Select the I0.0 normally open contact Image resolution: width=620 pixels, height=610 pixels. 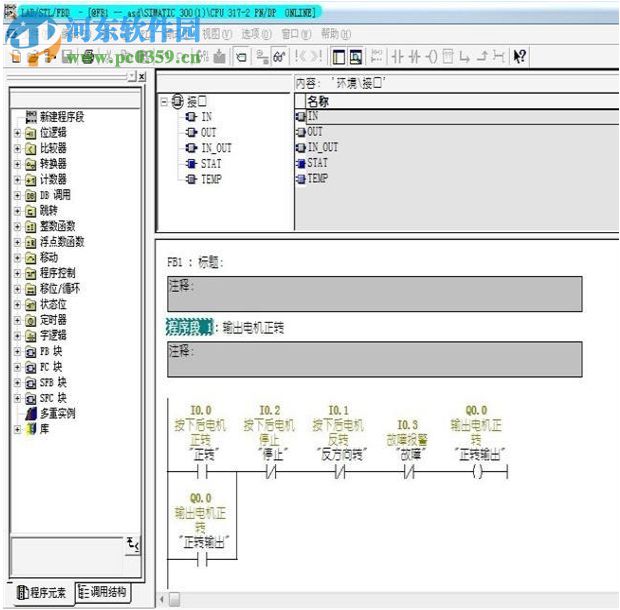pos(202,472)
